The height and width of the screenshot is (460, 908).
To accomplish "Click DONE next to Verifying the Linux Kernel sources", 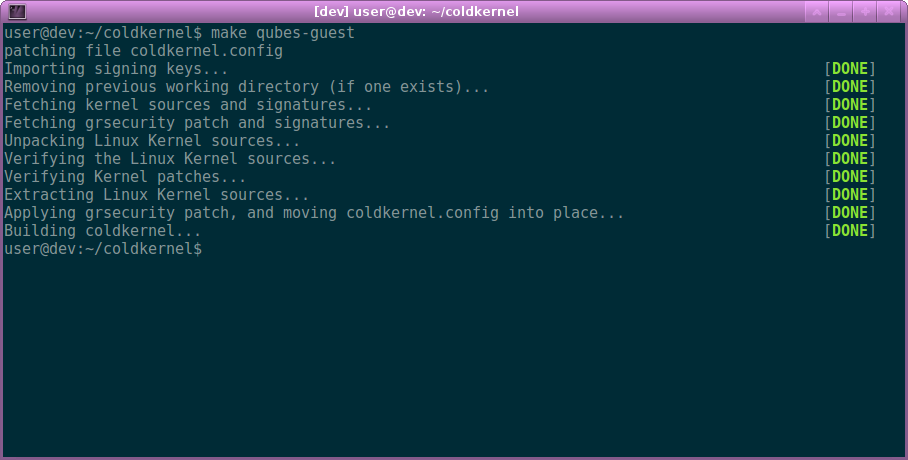I will tap(850, 159).
